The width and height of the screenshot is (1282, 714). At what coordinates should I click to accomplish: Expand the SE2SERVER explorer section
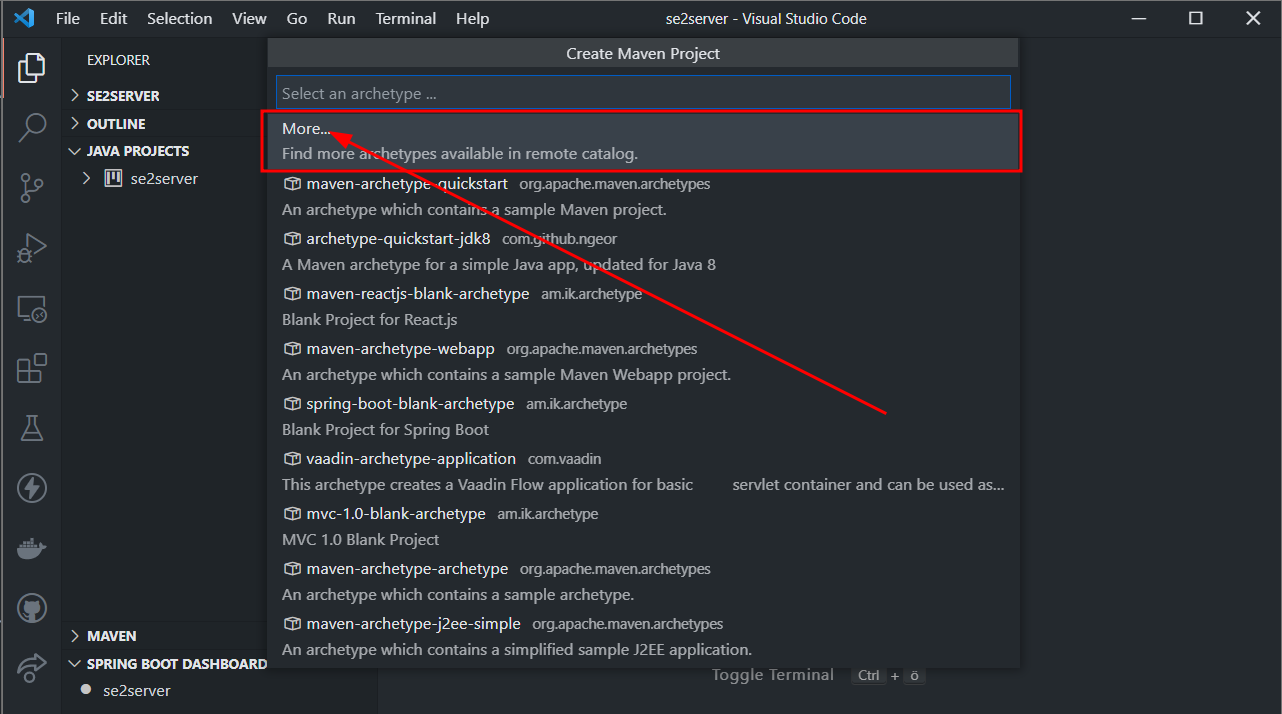pyautogui.click(x=75, y=96)
